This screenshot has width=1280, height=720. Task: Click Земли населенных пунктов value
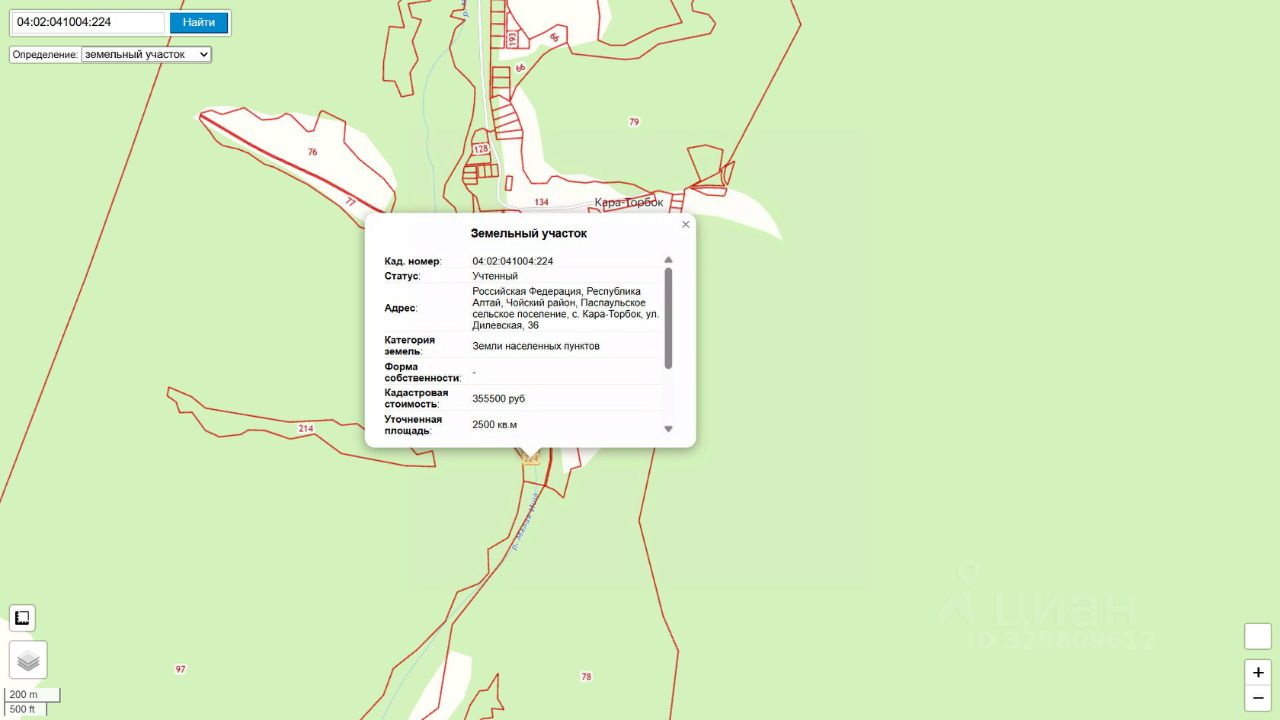[x=536, y=345]
